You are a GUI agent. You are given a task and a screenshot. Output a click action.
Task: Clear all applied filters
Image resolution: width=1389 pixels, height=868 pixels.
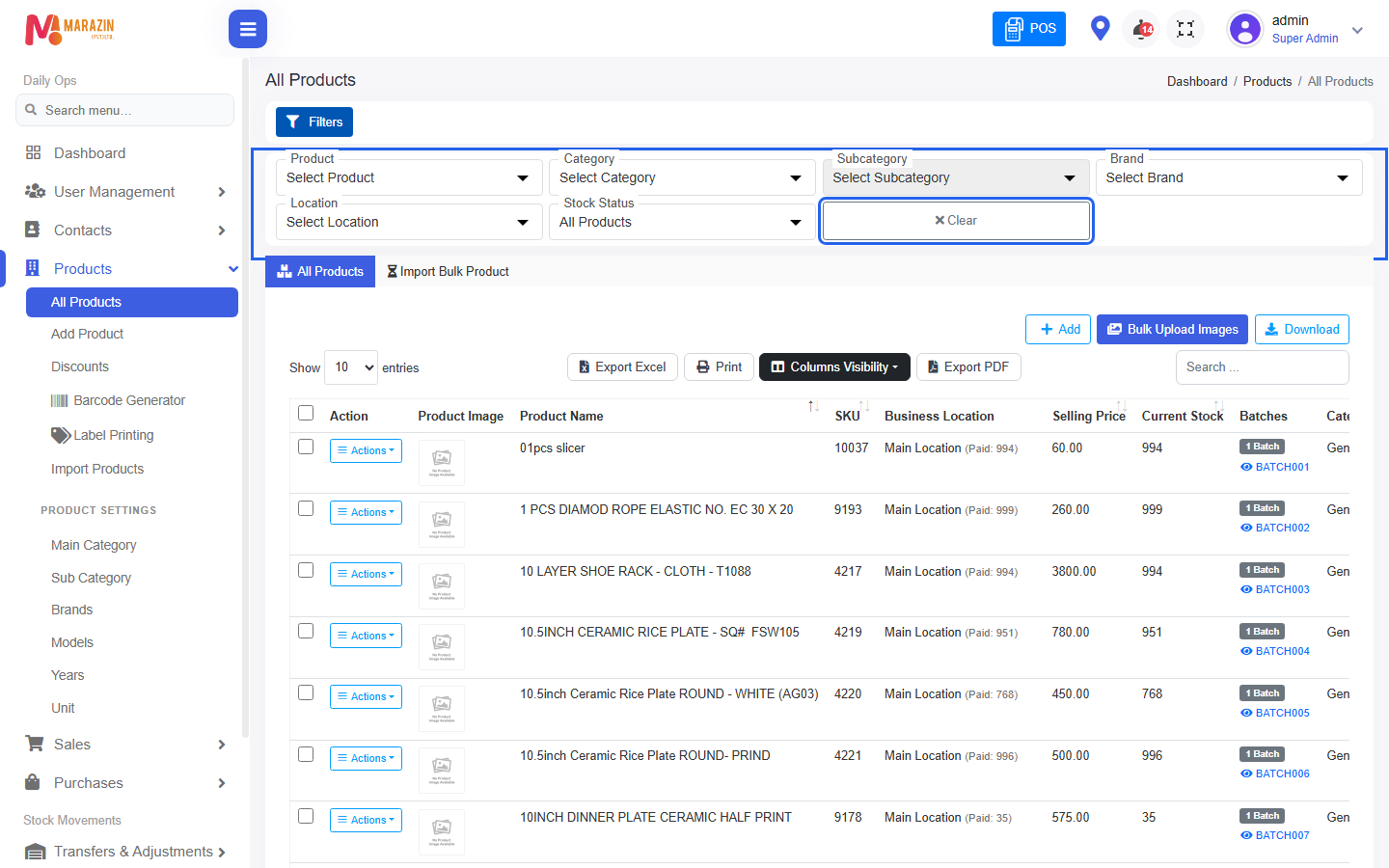coord(956,221)
